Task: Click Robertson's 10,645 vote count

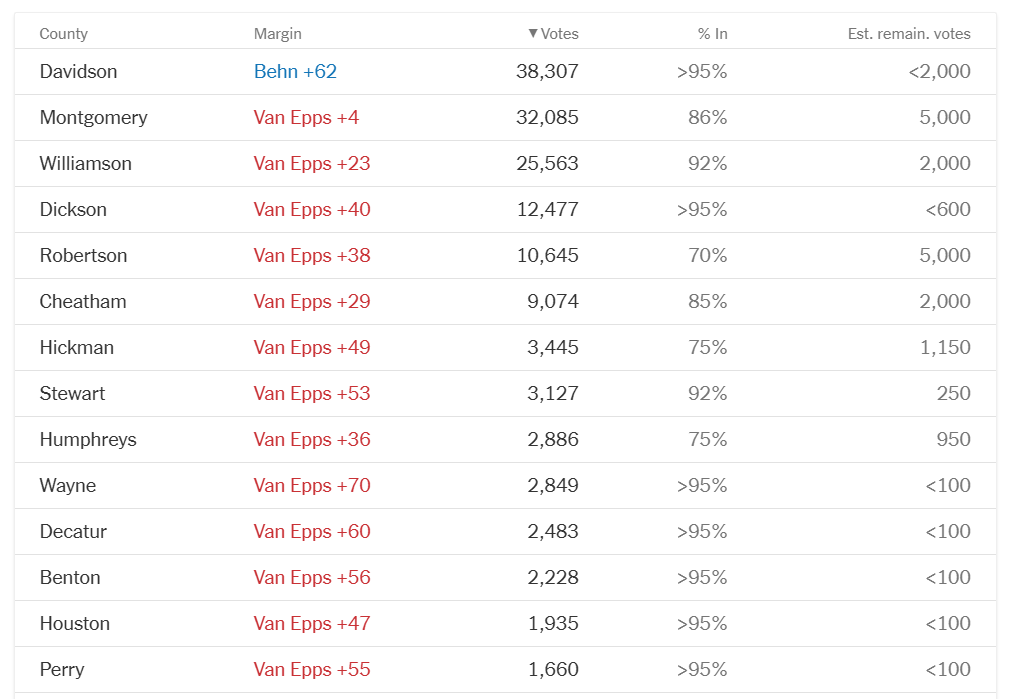Action: 547,255
